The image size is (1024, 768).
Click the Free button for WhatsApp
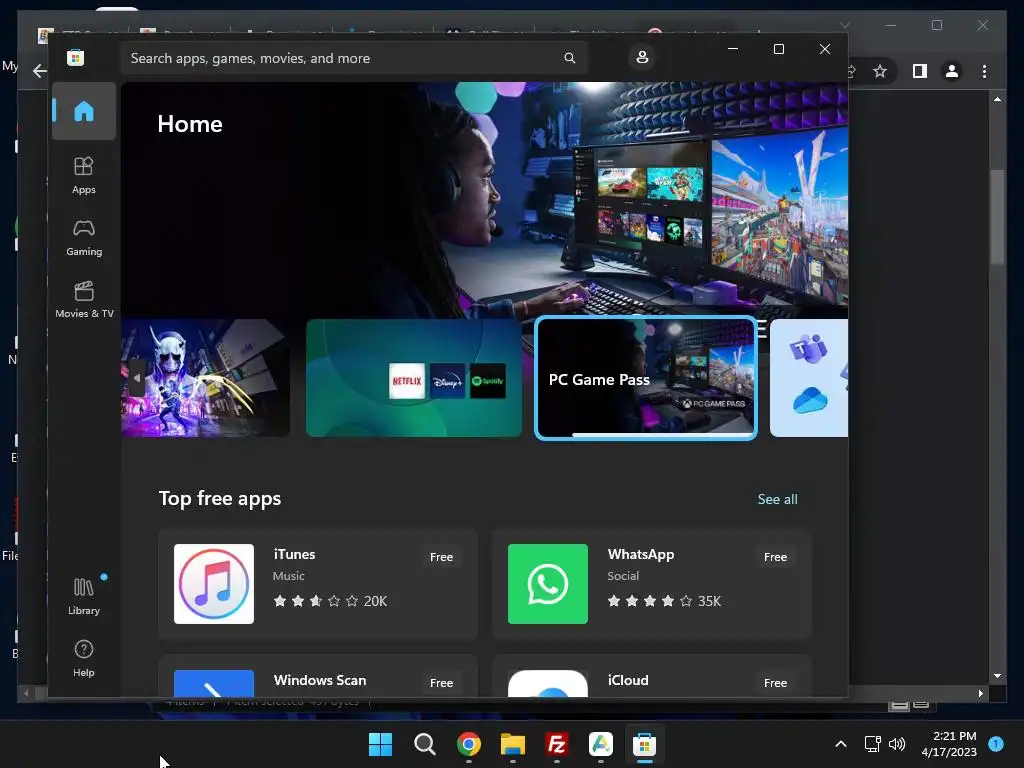click(775, 557)
